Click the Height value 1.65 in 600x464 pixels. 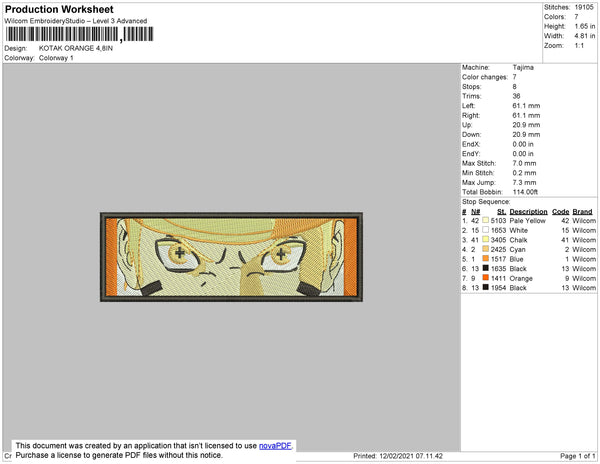[x=585, y=26]
